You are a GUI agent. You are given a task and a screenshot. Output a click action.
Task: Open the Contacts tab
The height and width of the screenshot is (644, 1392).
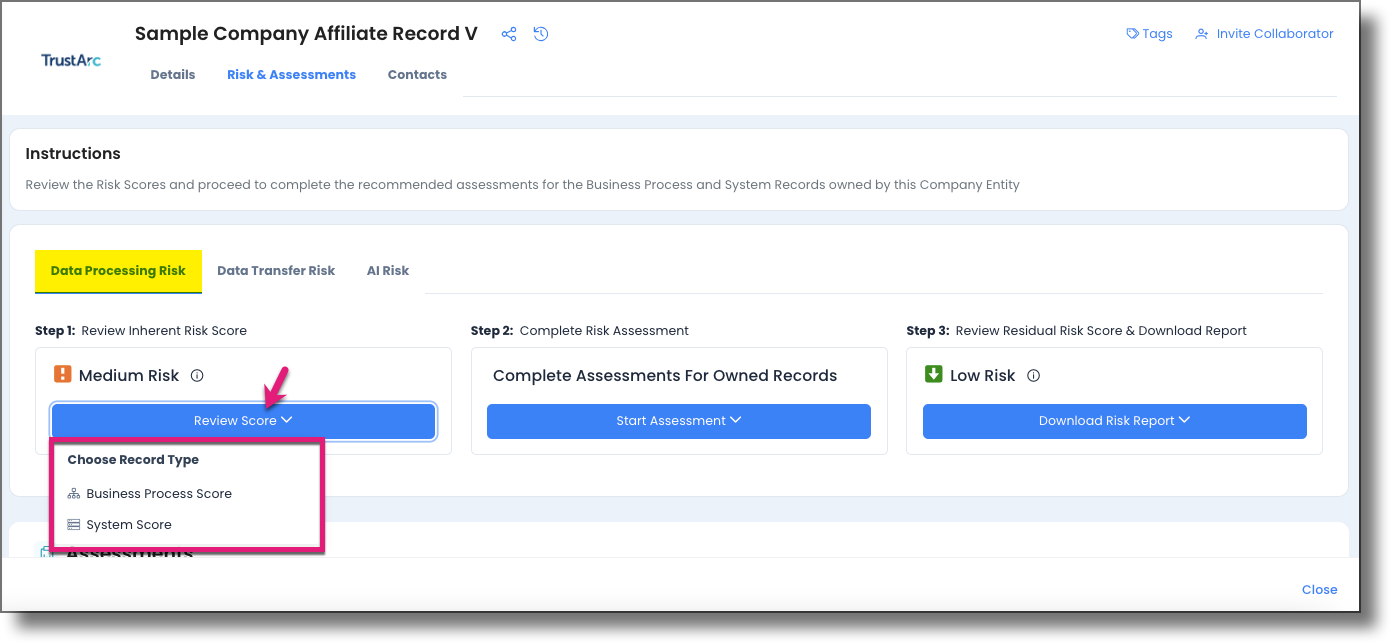click(417, 75)
